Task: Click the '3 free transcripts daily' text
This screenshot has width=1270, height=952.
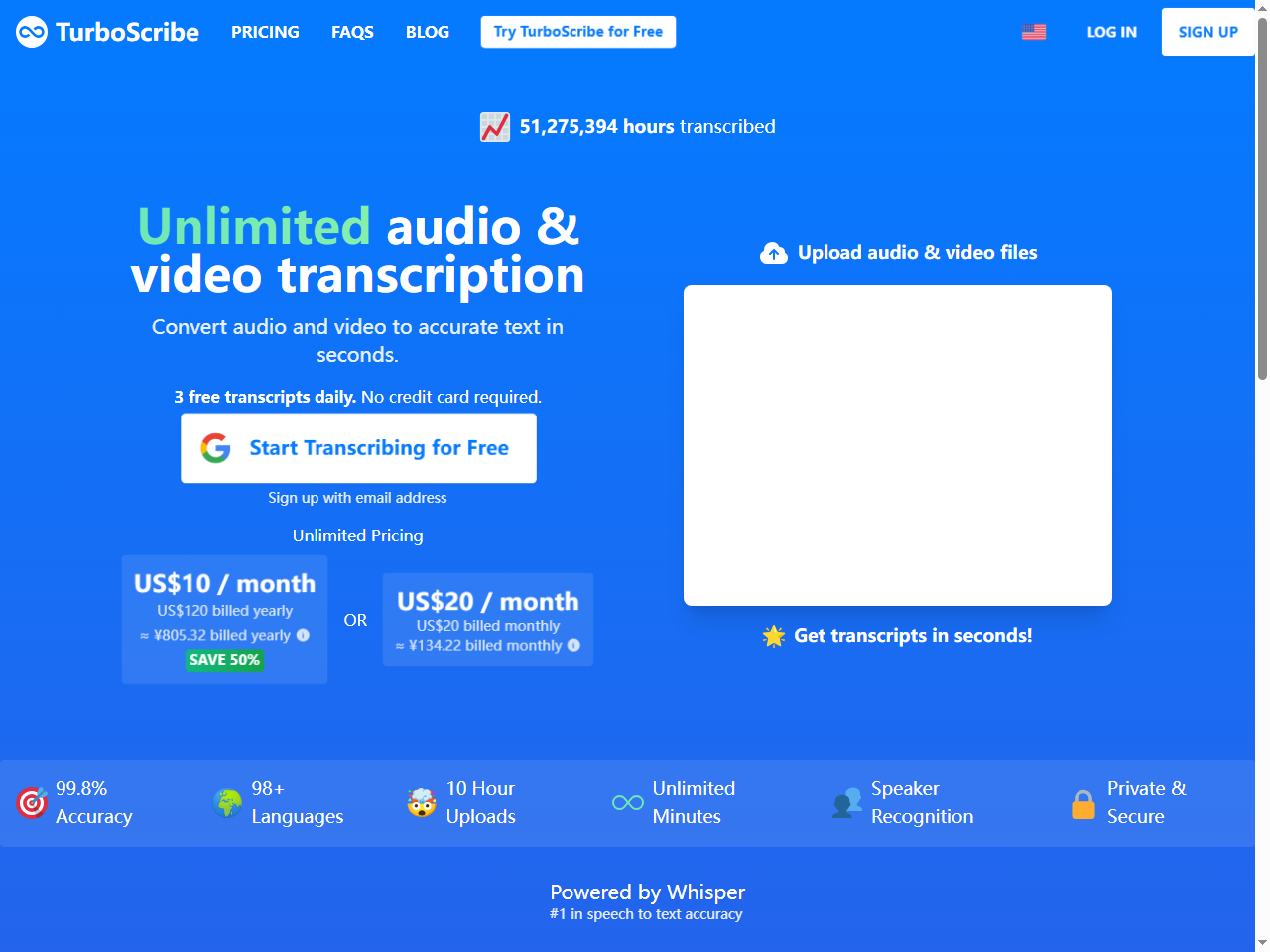Action: pos(265,397)
